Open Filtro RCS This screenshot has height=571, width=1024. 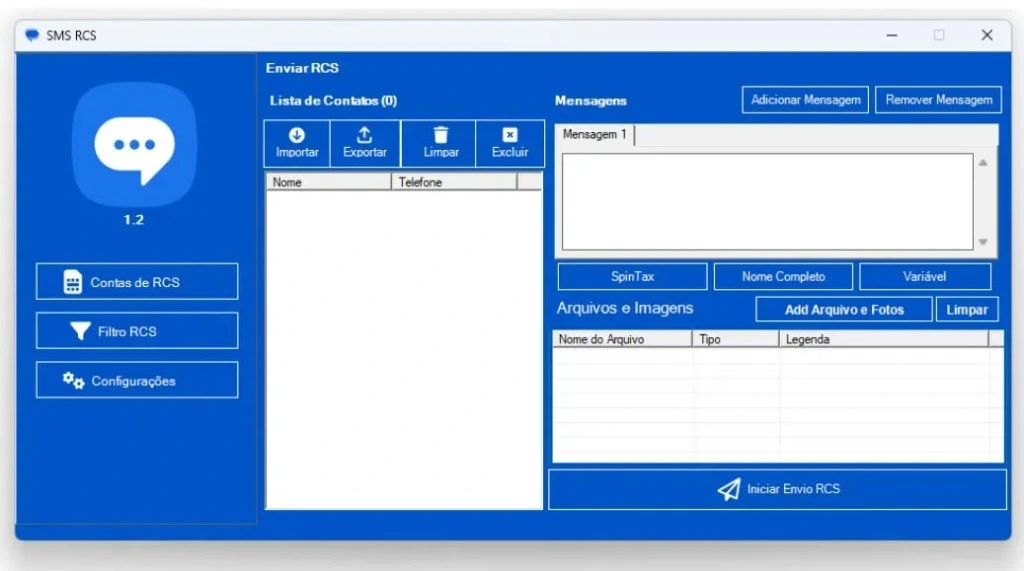[x=137, y=331]
